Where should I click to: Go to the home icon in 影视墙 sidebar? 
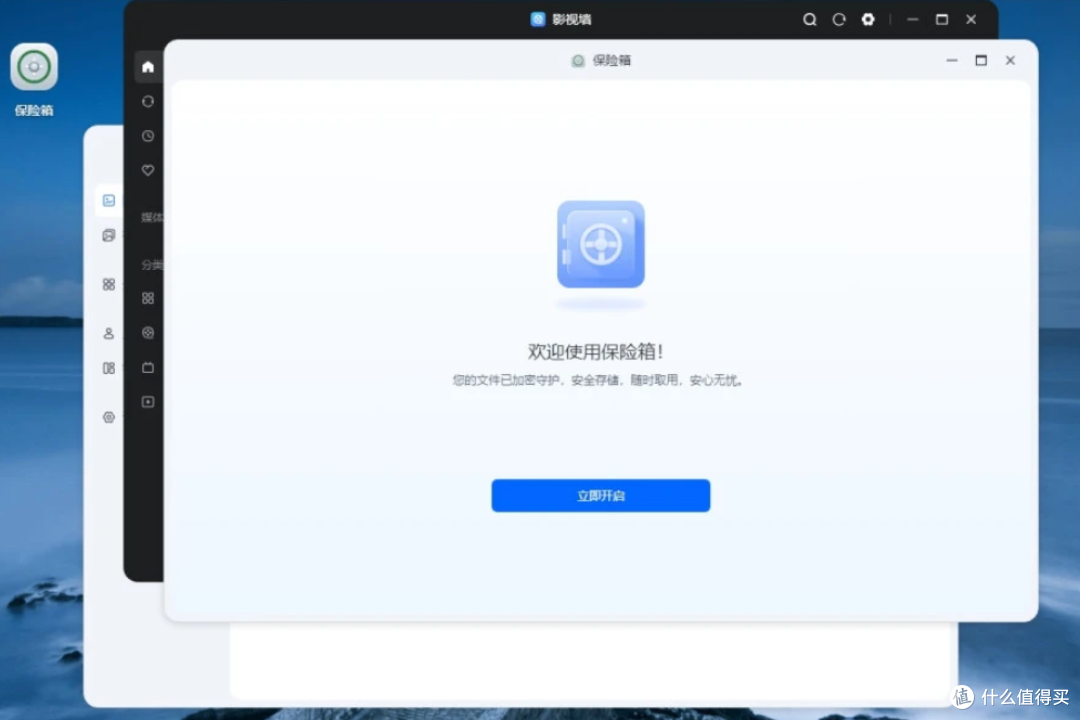point(148,67)
